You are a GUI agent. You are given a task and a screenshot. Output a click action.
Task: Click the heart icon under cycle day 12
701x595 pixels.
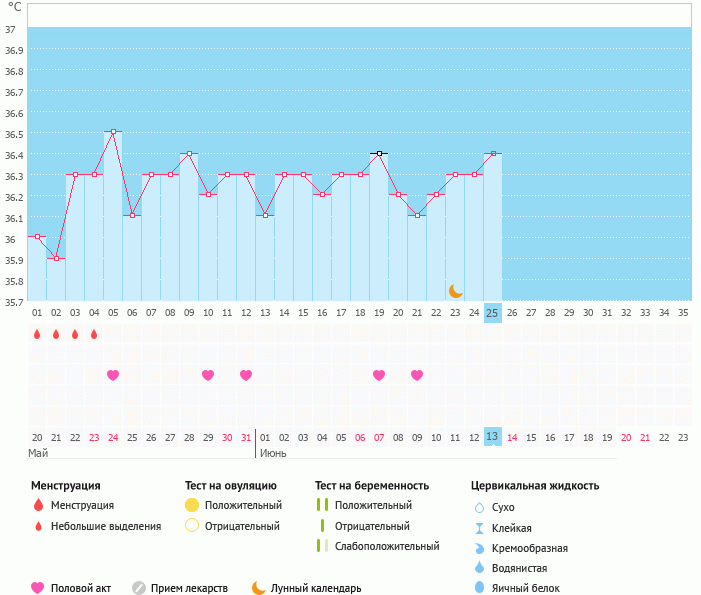(246, 375)
